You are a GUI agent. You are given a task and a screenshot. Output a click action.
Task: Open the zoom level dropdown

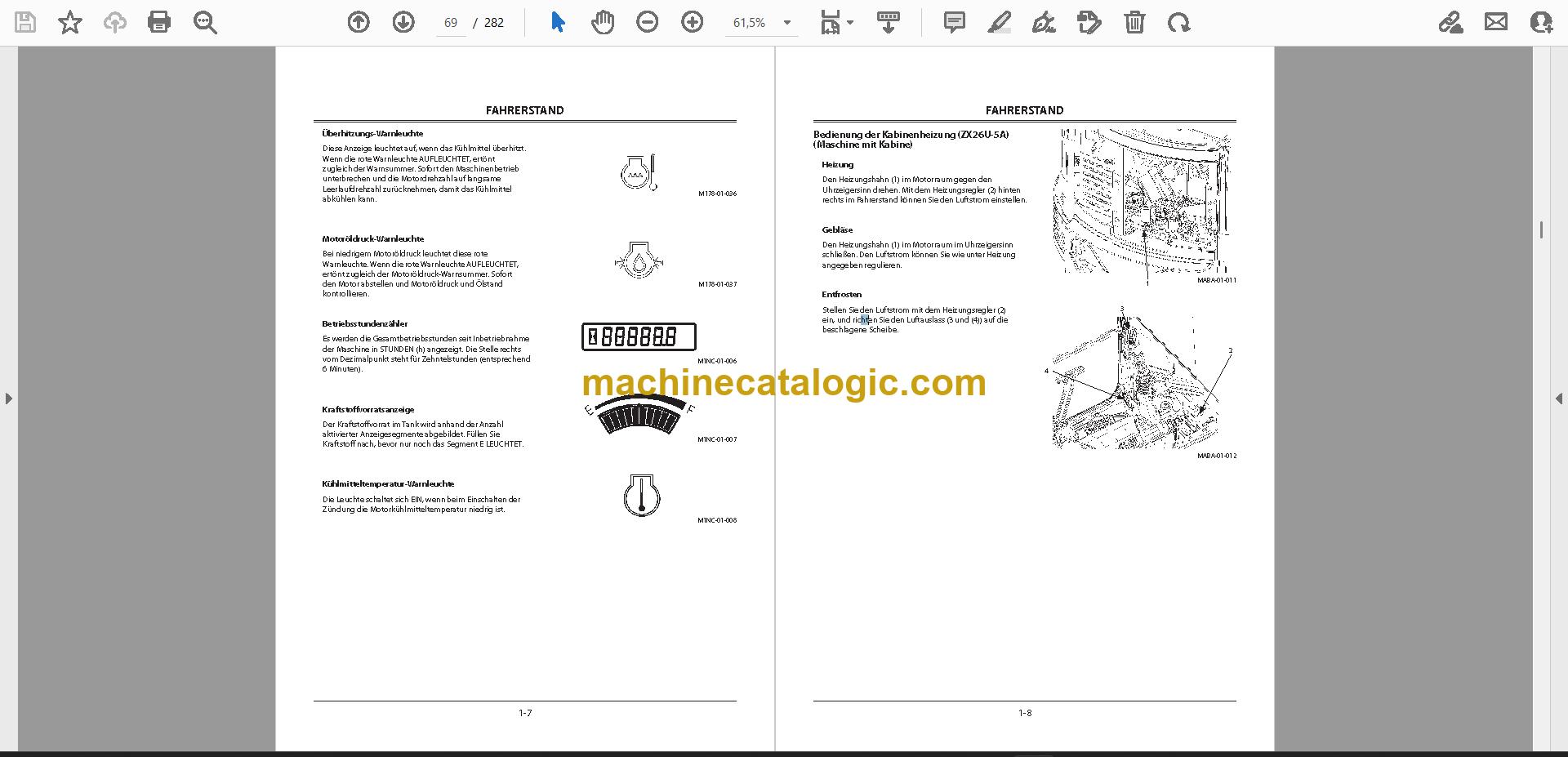coord(787,23)
